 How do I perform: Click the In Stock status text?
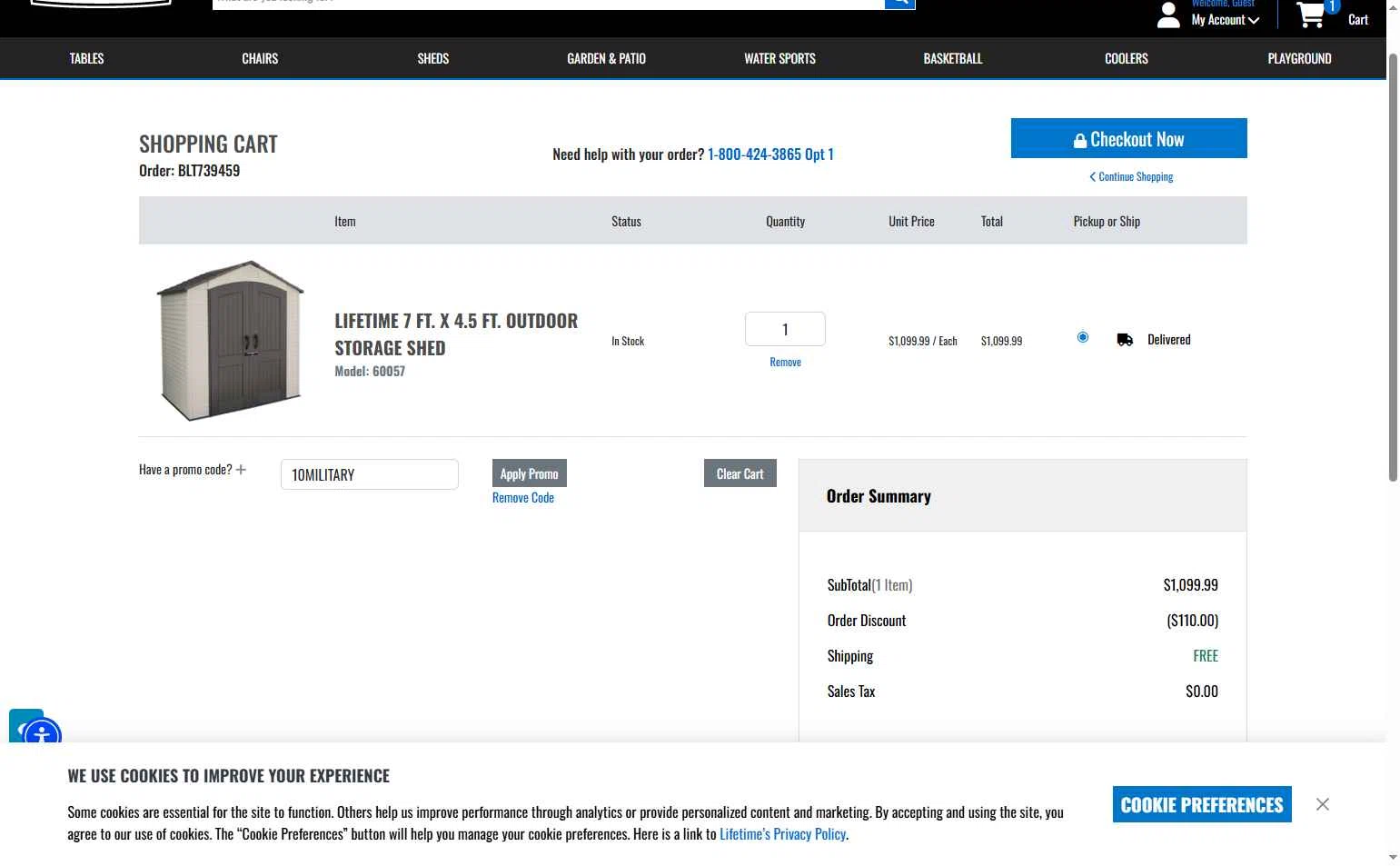[x=628, y=342]
